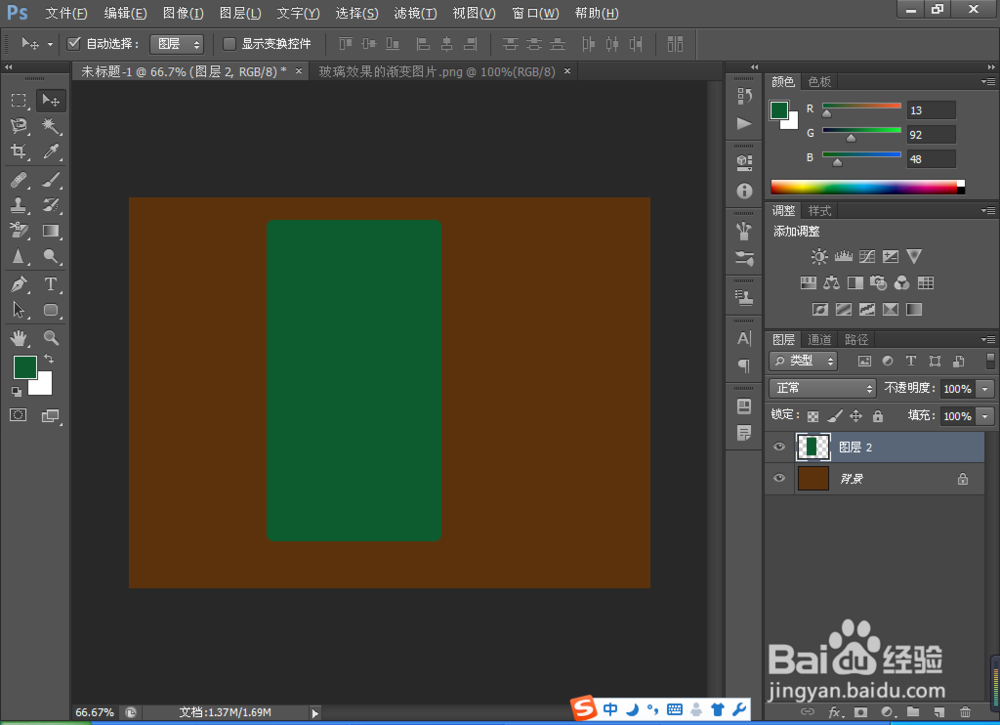1000x725 pixels.
Task: Reset default foreground and background colors
Action: (17, 392)
